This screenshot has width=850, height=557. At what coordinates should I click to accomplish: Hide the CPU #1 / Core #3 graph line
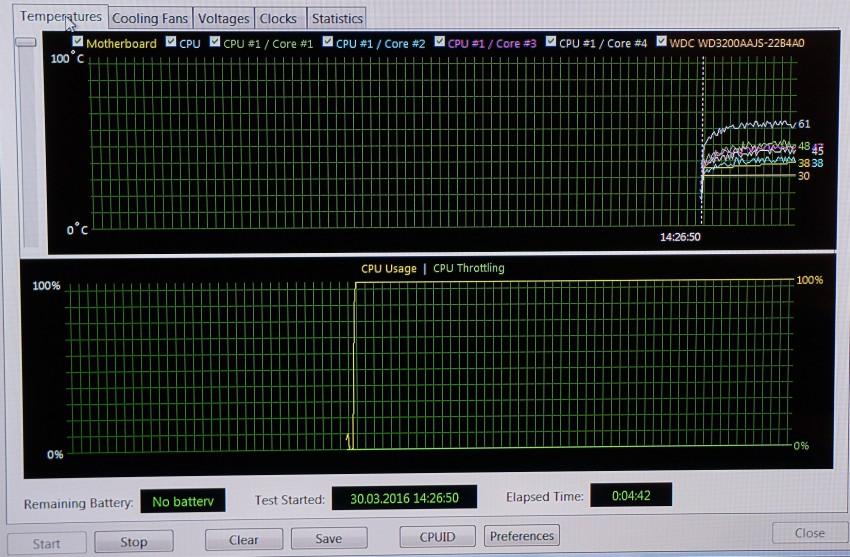point(438,43)
